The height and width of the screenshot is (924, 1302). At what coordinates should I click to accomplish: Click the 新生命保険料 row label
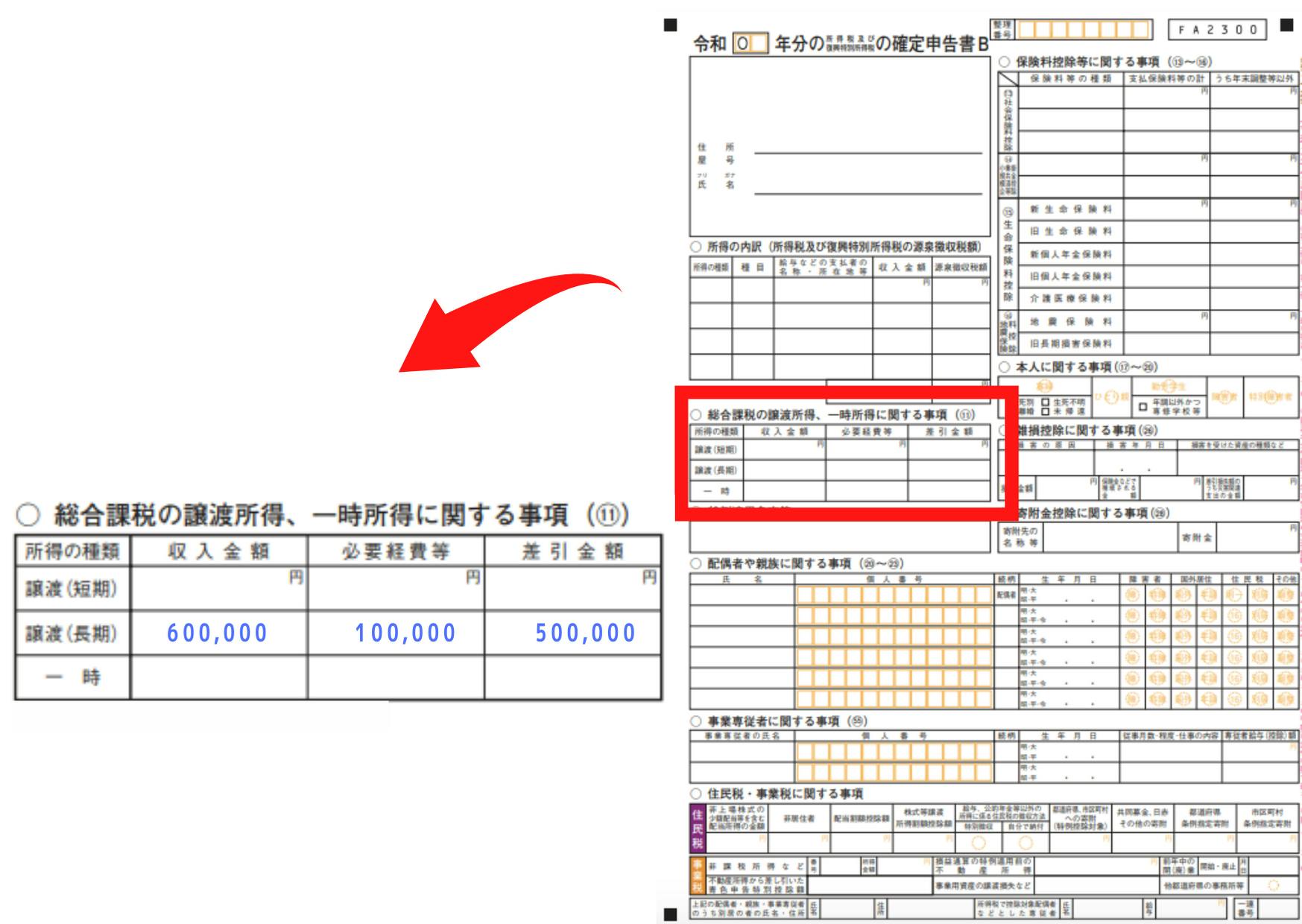pos(1071,209)
